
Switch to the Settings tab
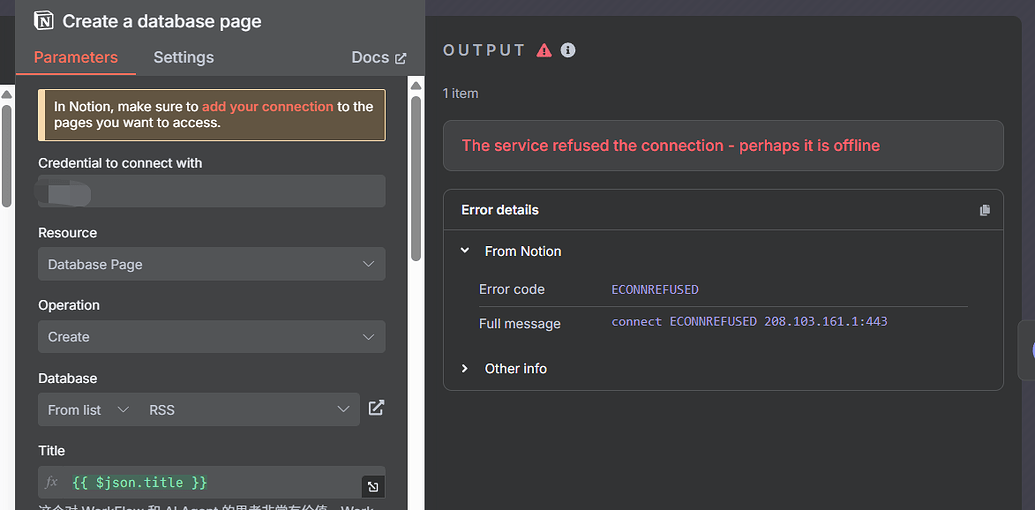[x=183, y=57]
